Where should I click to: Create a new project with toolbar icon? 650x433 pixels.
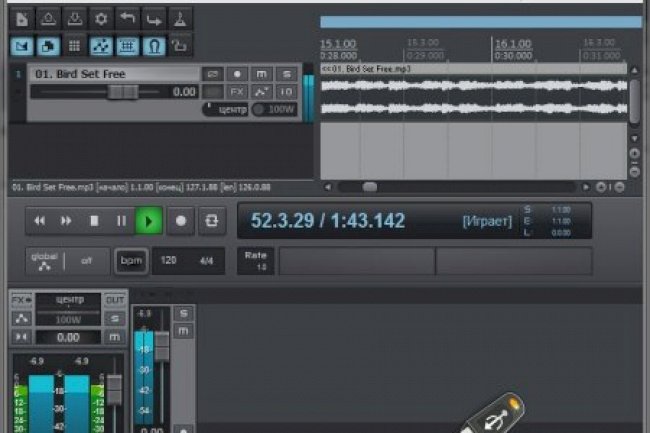click(22, 18)
